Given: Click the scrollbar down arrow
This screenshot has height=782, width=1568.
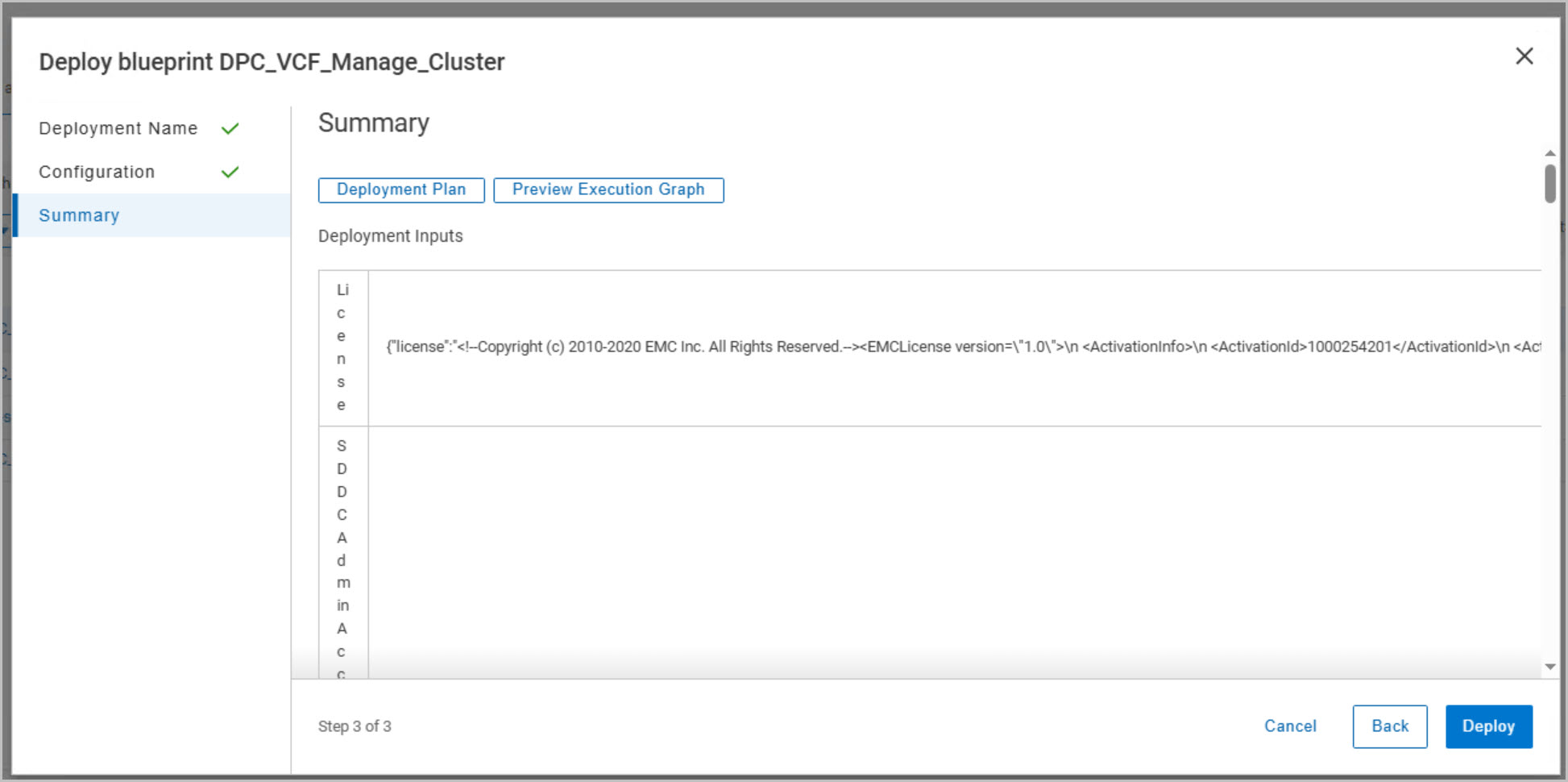Looking at the screenshot, I should (1550, 667).
